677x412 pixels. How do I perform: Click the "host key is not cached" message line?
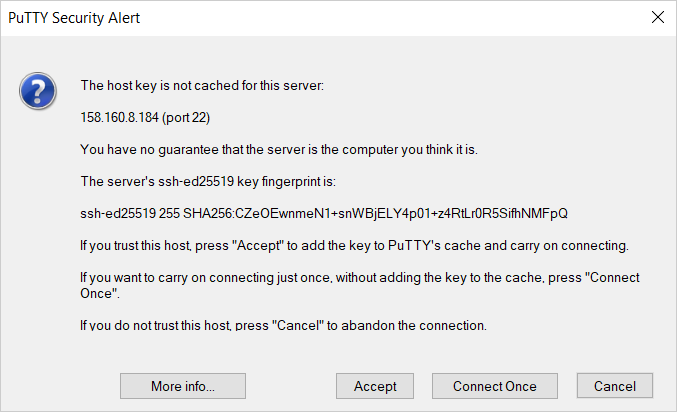[x=202, y=86]
